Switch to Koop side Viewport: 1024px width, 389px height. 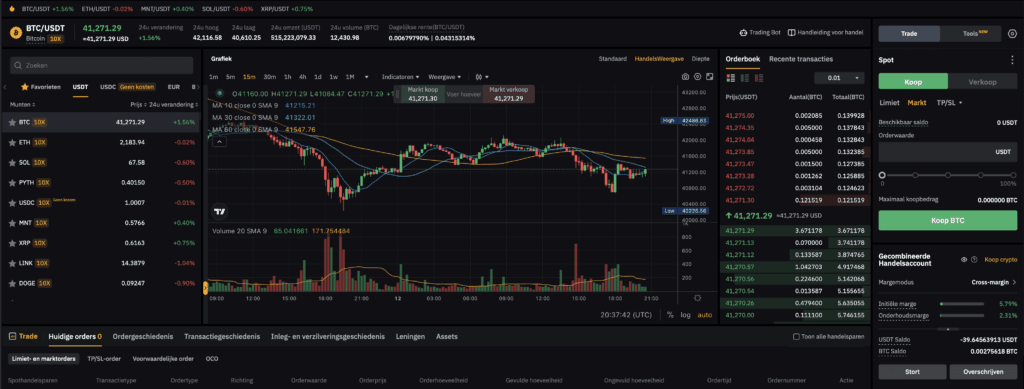coord(913,82)
